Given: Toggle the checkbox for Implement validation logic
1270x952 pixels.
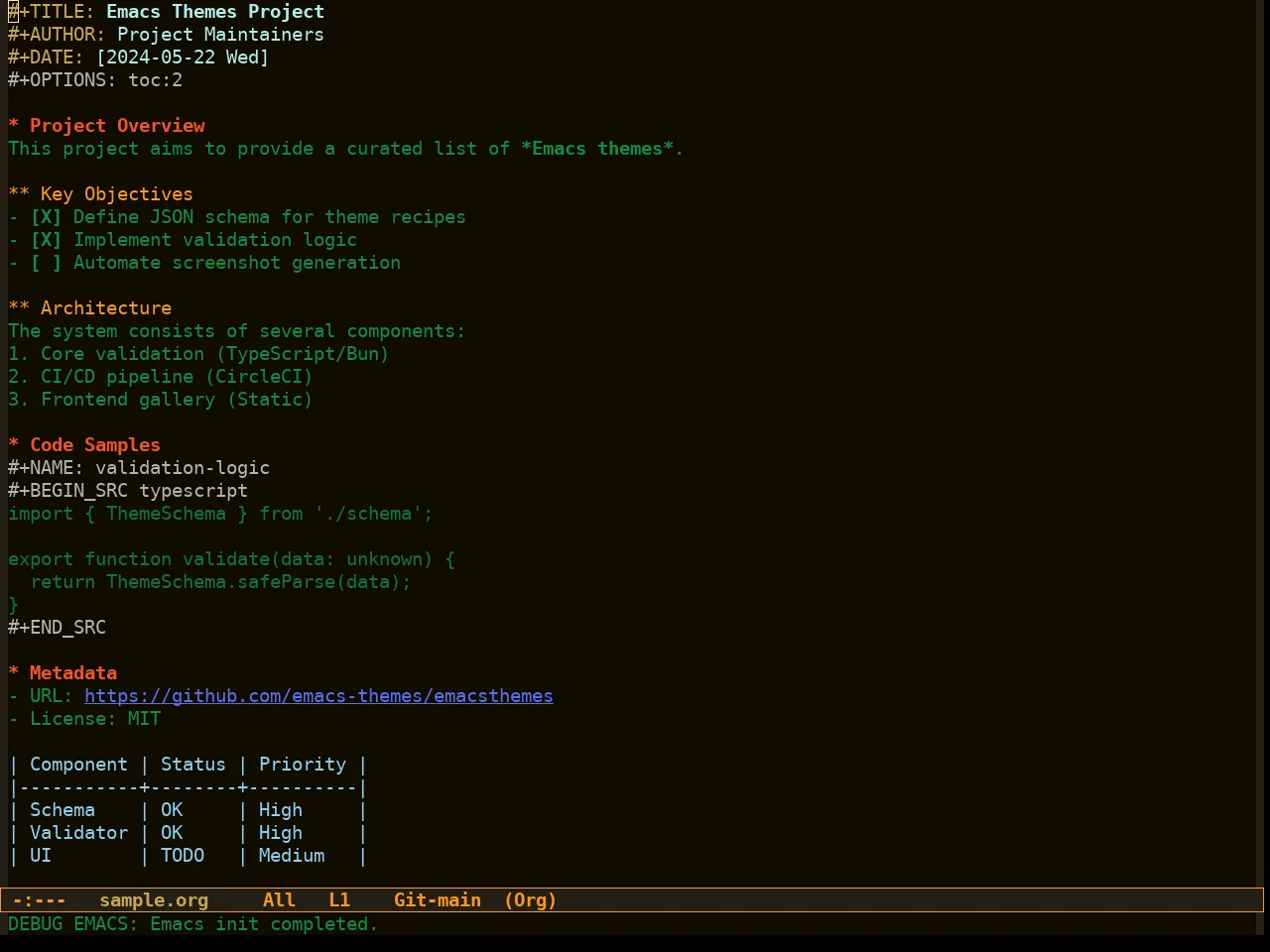Looking at the screenshot, I should coord(46,240).
